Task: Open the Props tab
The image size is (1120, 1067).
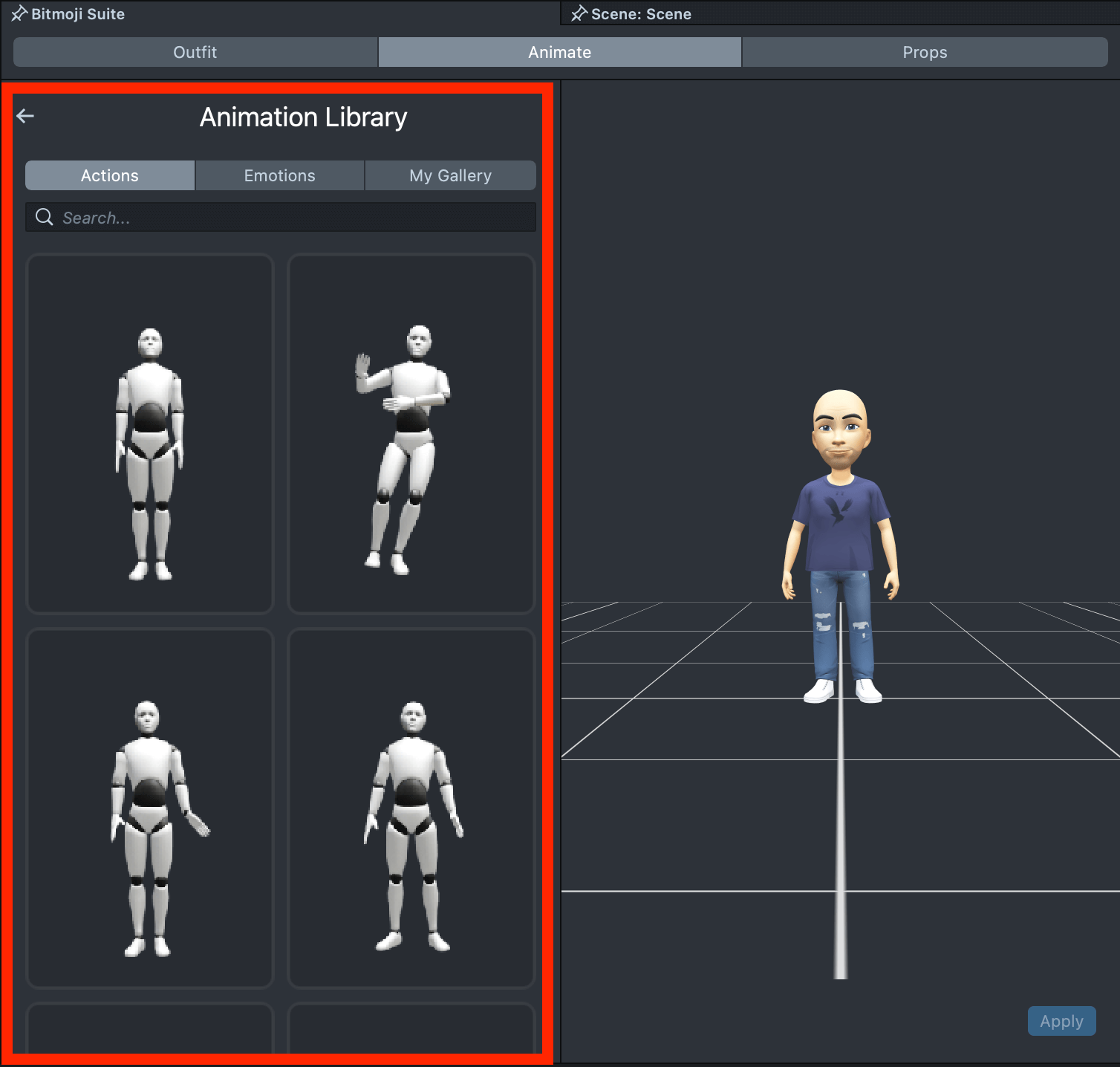Action: pos(925,53)
